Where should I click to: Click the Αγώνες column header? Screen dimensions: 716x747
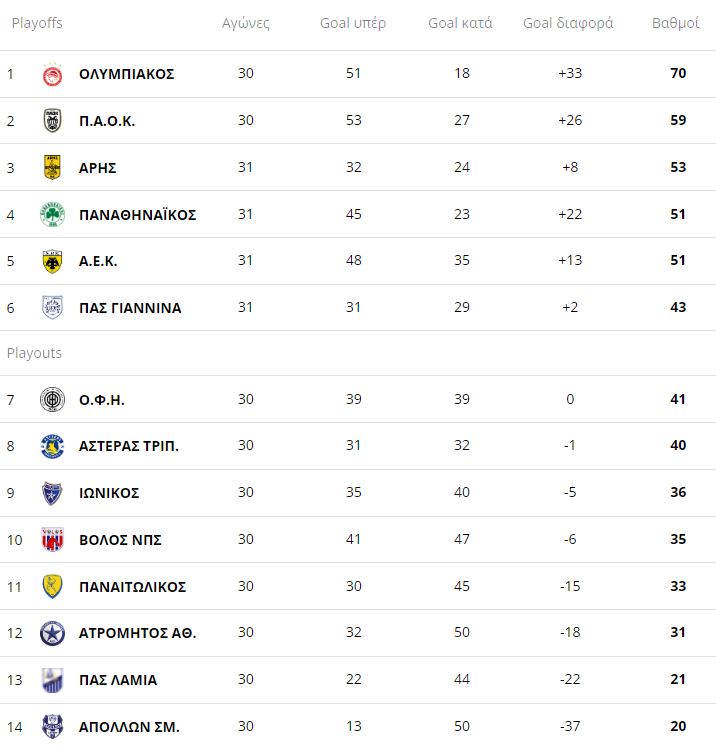(x=246, y=23)
